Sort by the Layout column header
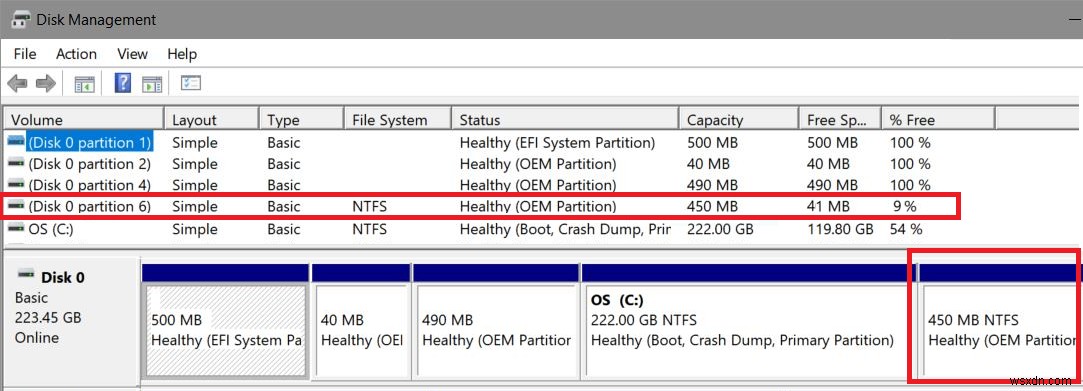This screenshot has height=391, width=1083. [x=211, y=120]
